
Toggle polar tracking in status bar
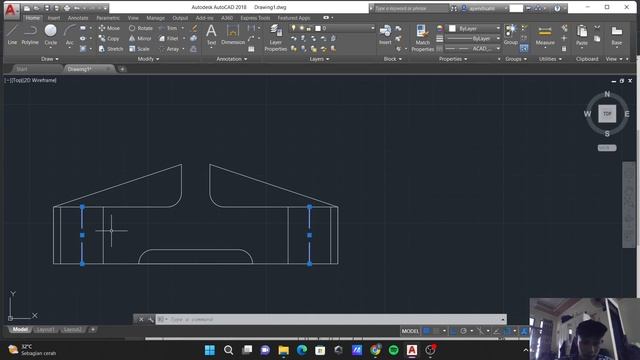point(463,331)
